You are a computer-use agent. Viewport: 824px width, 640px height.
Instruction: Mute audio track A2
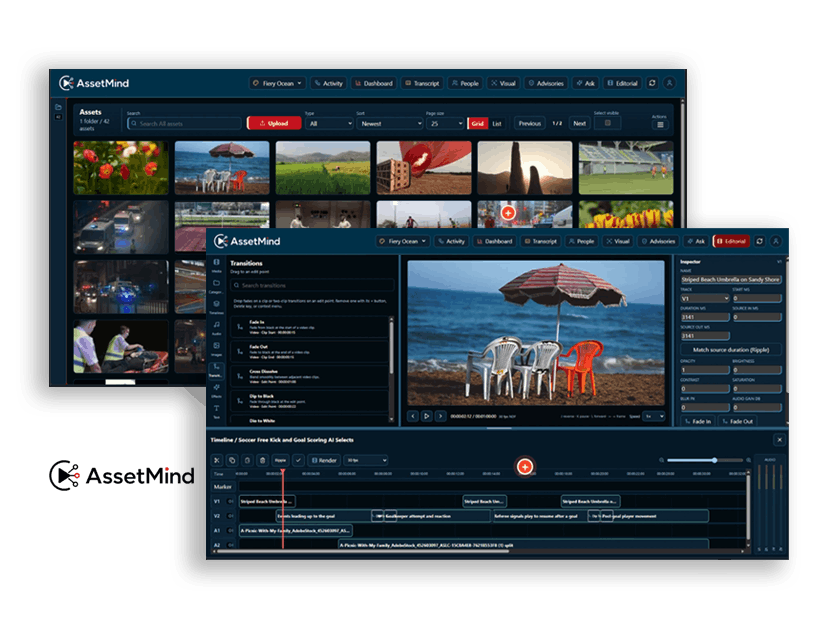coord(230,545)
